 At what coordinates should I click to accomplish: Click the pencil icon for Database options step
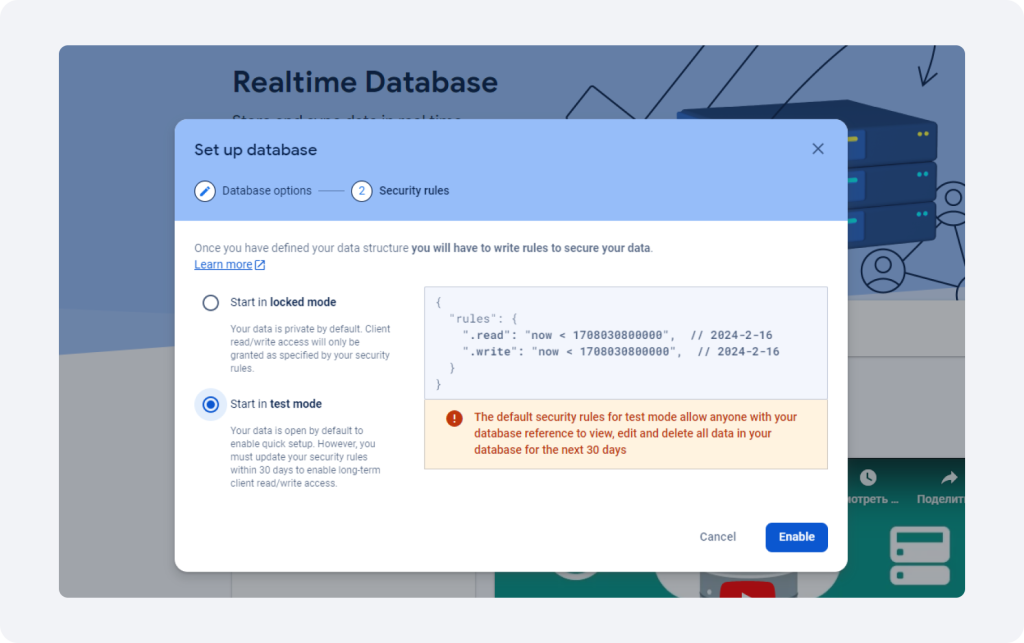(205, 191)
